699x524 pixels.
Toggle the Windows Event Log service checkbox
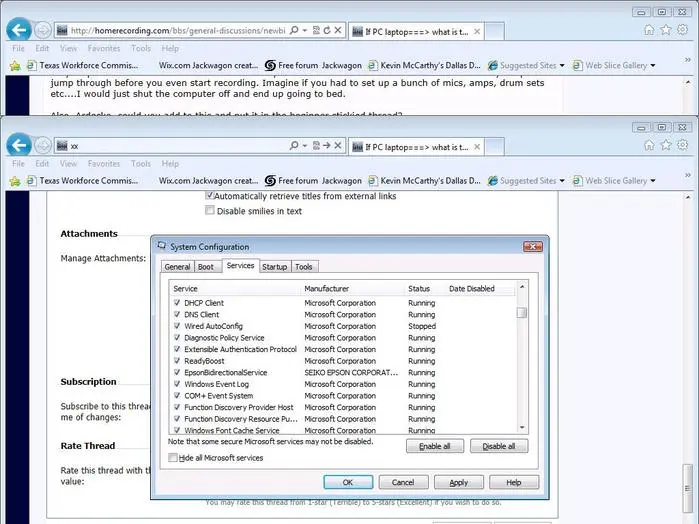pos(177,384)
